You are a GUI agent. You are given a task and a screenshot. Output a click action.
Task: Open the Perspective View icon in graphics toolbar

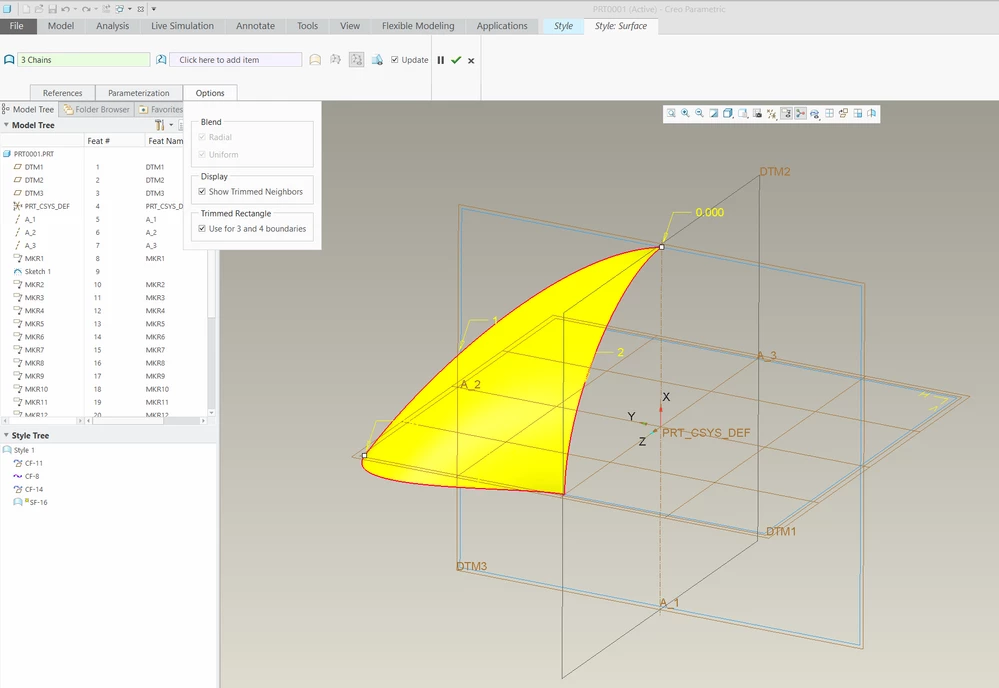coord(814,113)
